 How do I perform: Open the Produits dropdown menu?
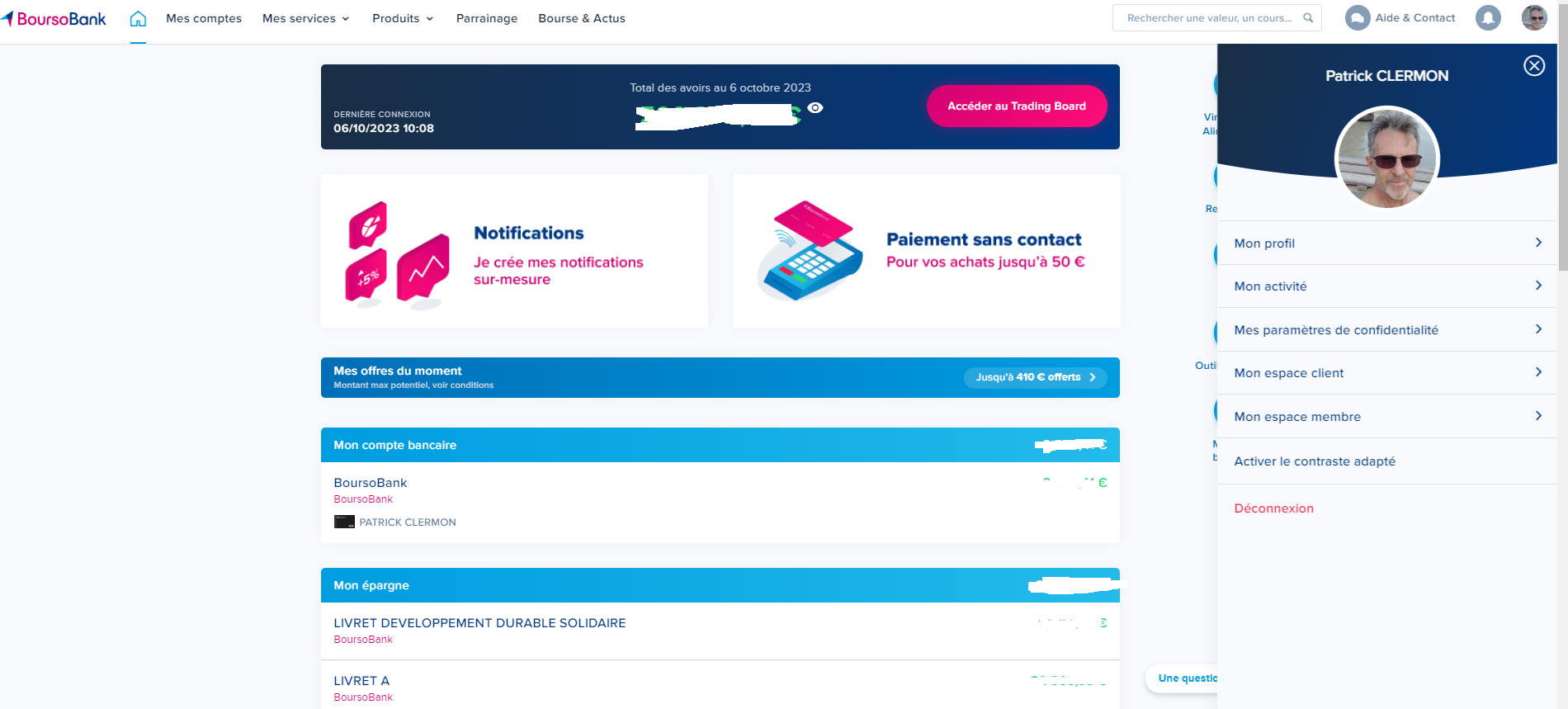tap(403, 18)
